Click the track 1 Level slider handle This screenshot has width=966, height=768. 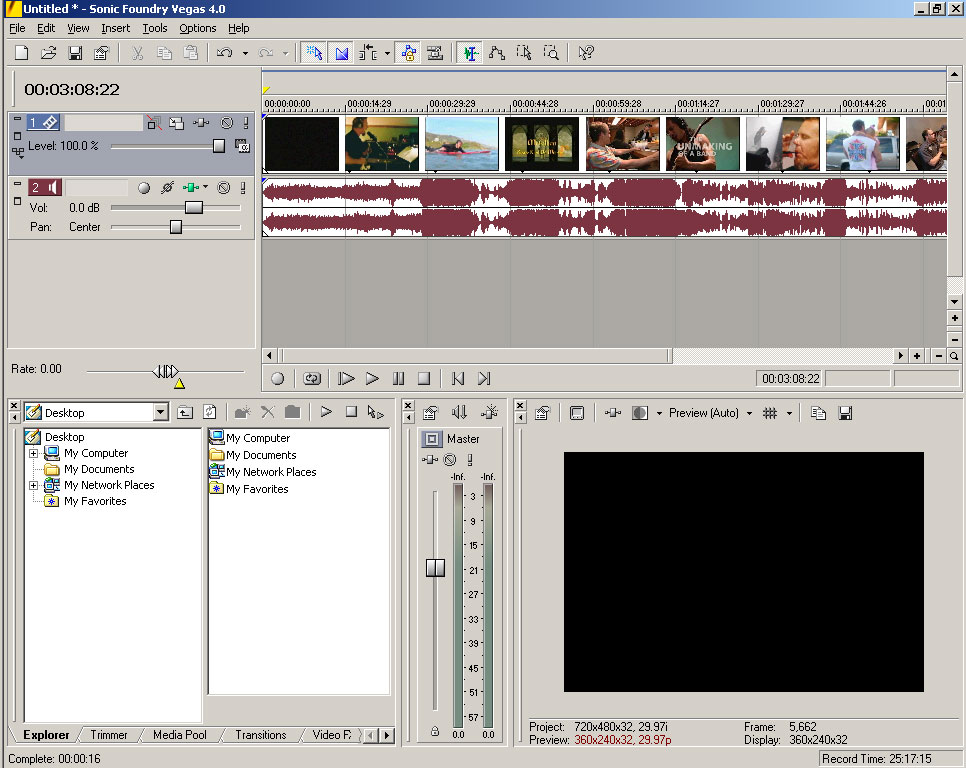[x=219, y=146]
